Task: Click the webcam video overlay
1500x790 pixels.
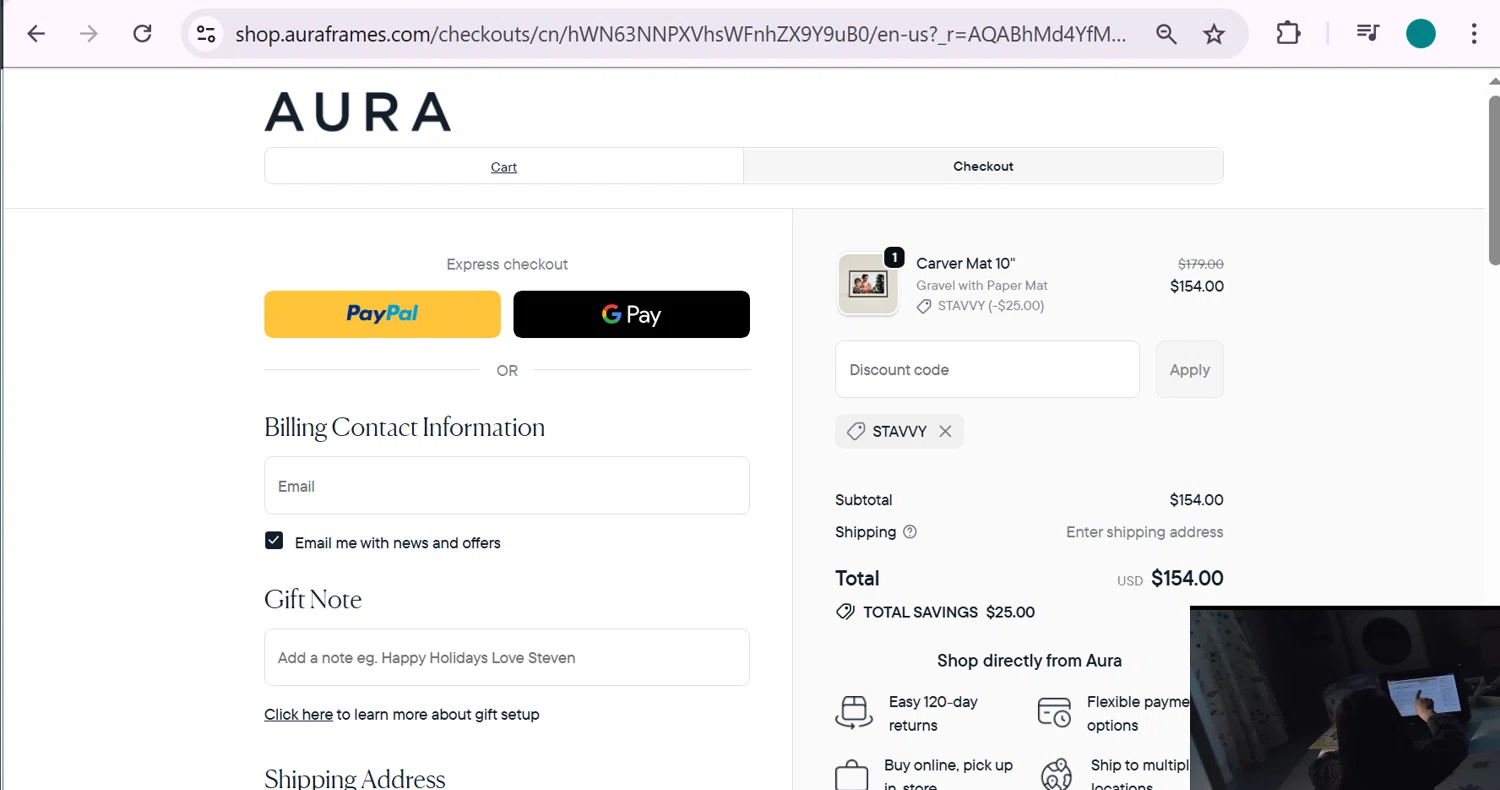Action: pos(1345,698)
